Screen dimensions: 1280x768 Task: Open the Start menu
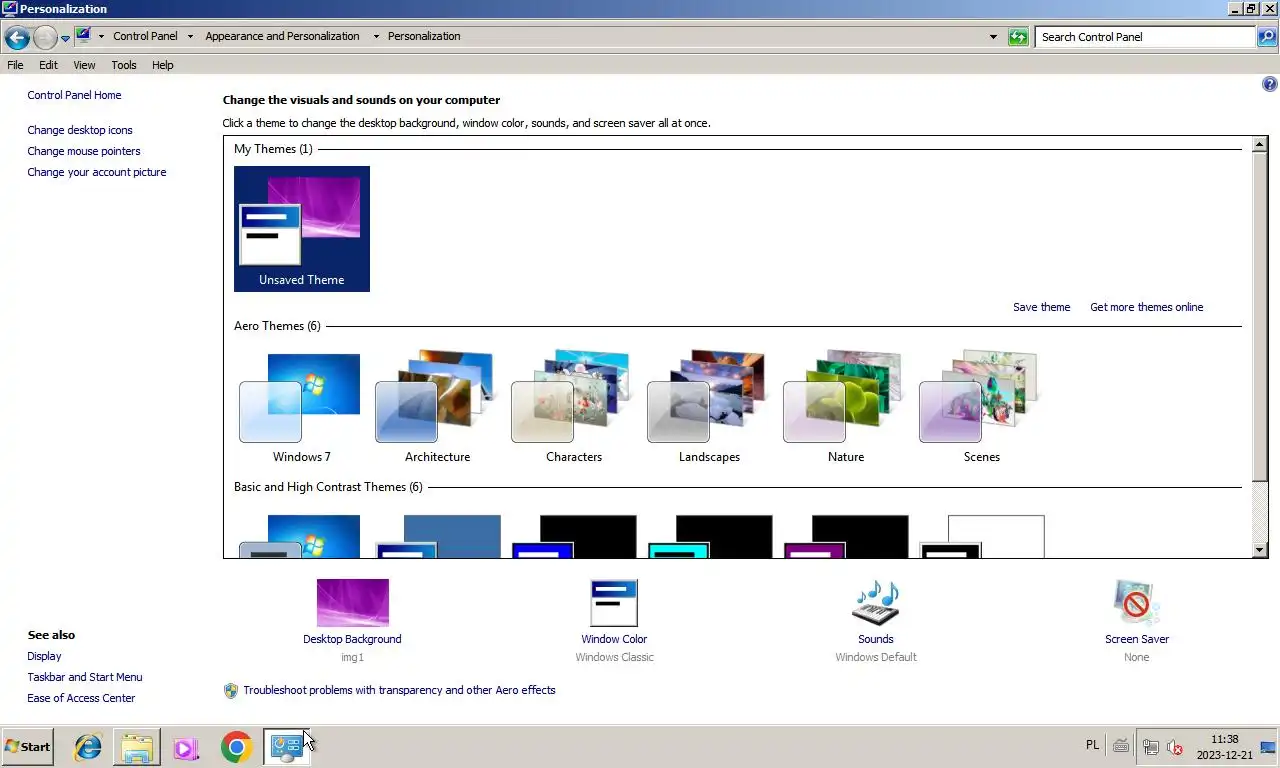click(27, 747)
